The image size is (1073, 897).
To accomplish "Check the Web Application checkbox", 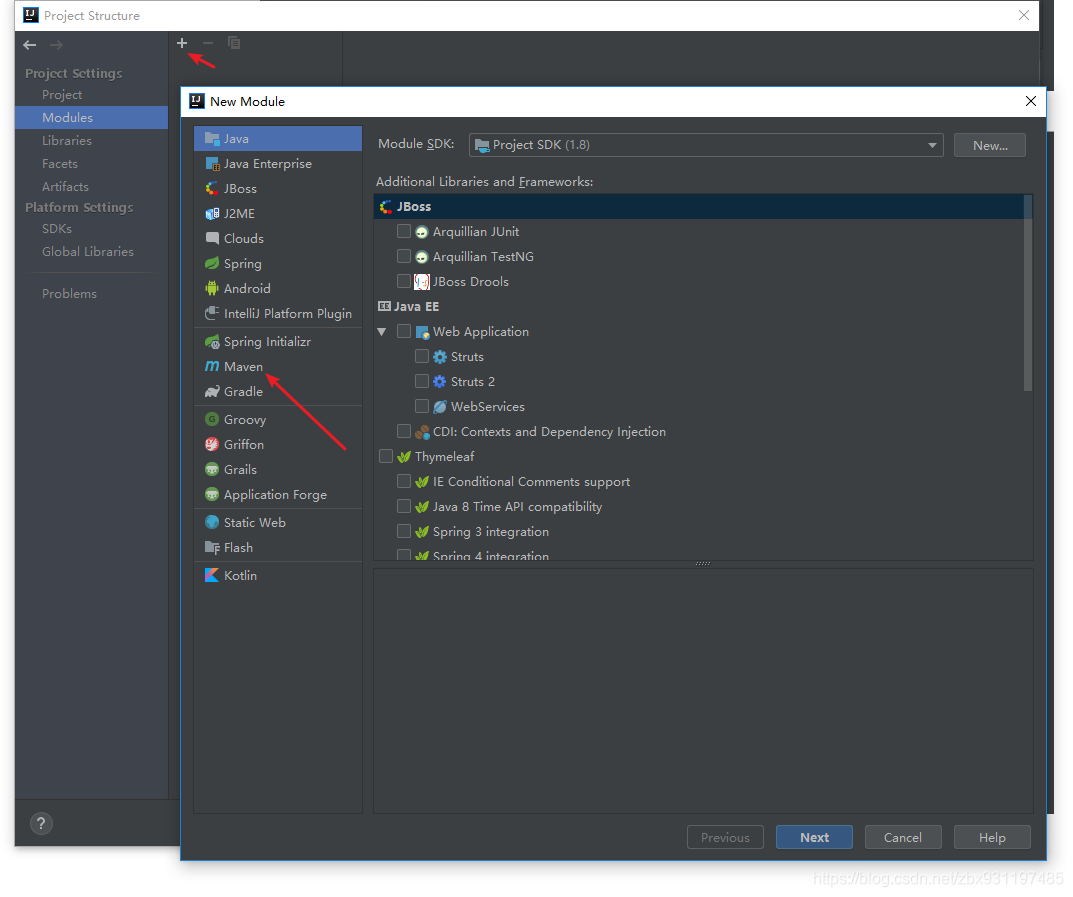I will [x=404, y=331].
